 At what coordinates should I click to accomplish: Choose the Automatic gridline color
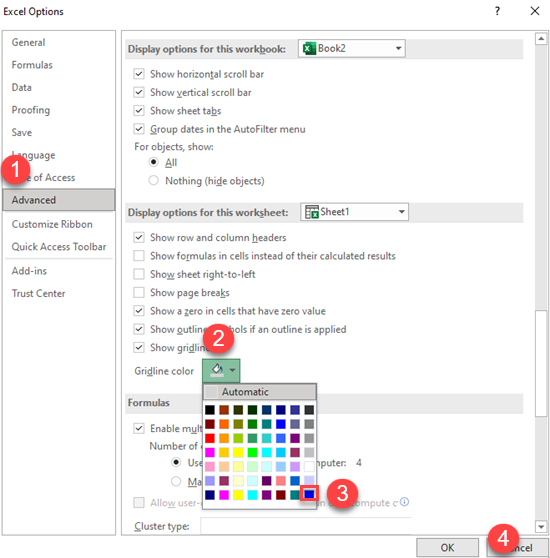260,392
